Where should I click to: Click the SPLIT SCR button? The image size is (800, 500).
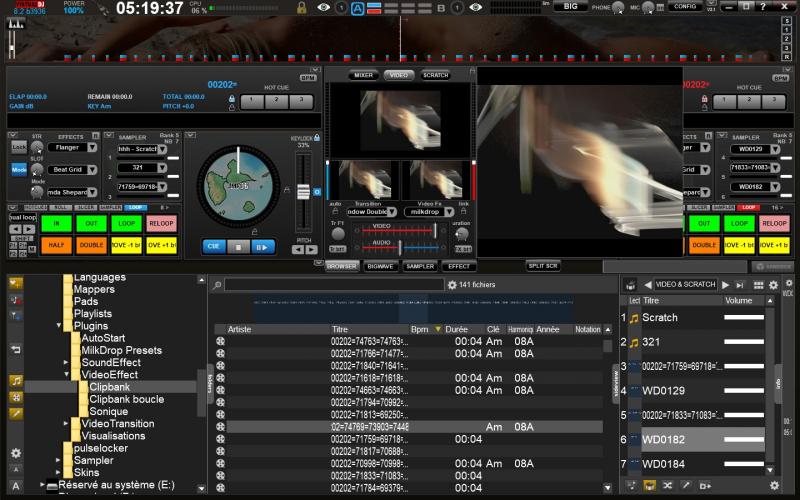[543, 266]
